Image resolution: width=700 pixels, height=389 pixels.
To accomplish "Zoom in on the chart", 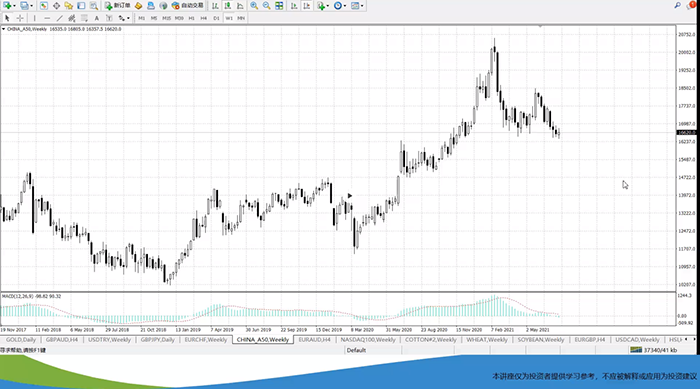I will coord(254,6).
